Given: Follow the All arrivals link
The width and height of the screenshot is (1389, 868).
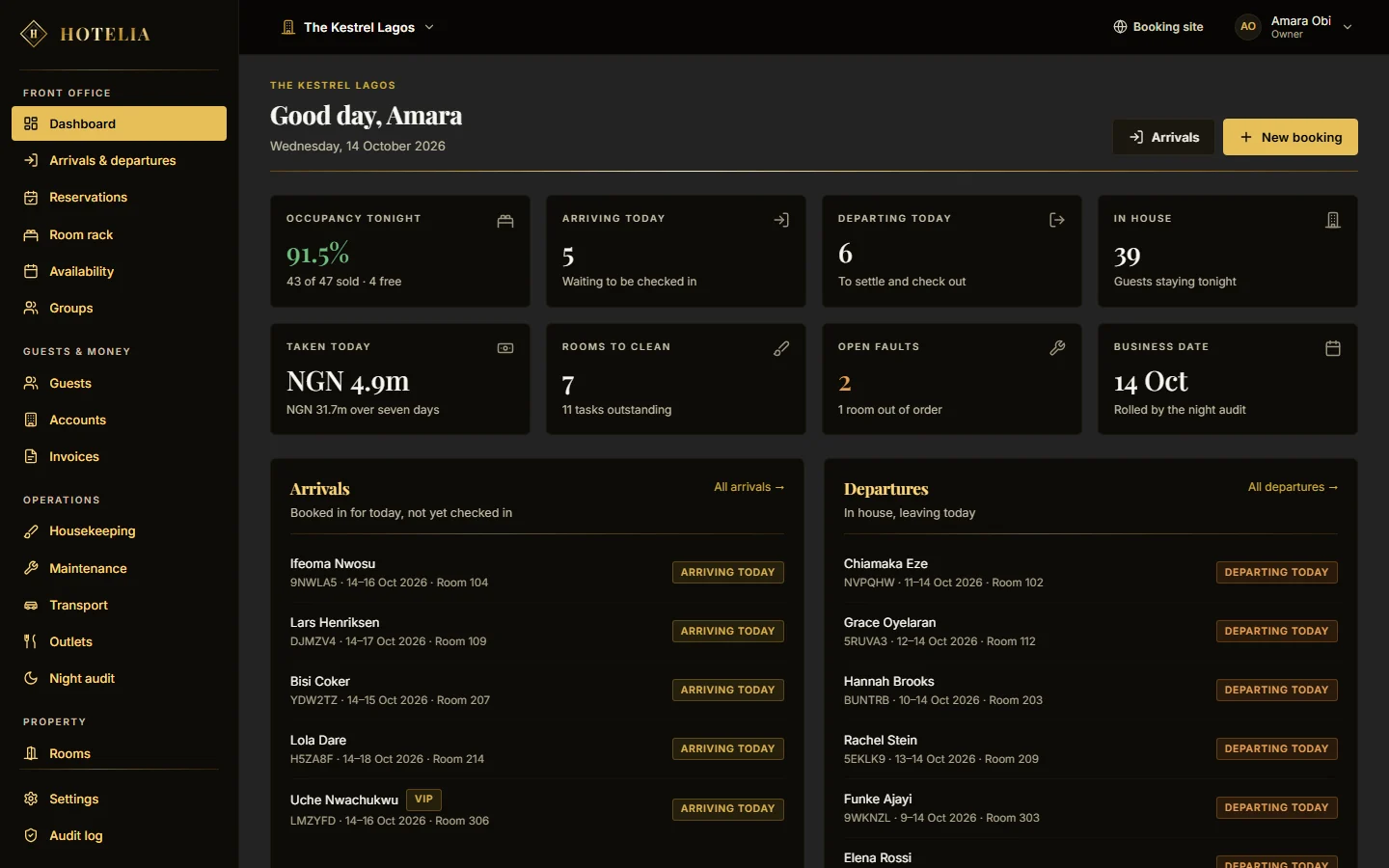Looking at the screenshot, I should [x=749, y=487].
